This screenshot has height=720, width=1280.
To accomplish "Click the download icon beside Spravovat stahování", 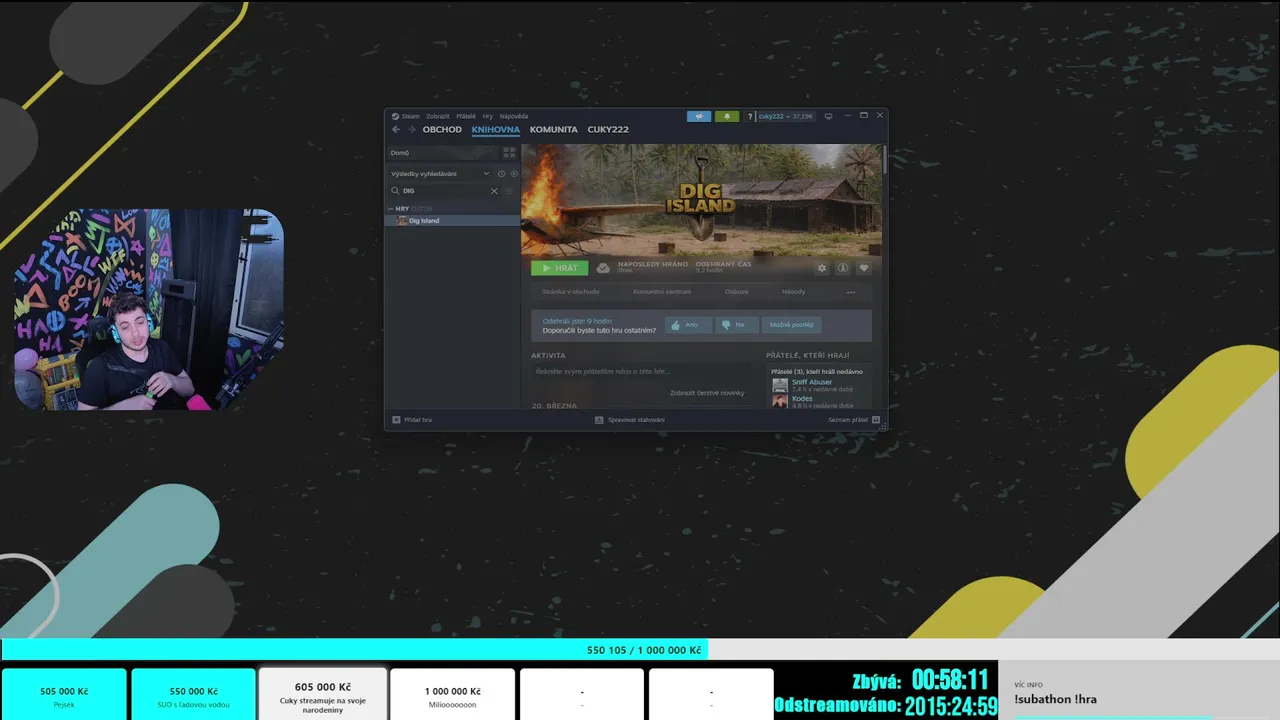I will point(599,420).
